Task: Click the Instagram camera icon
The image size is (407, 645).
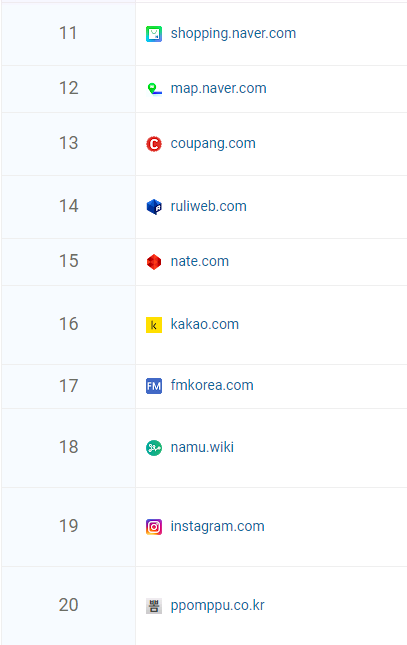Action: coord(154,527)
